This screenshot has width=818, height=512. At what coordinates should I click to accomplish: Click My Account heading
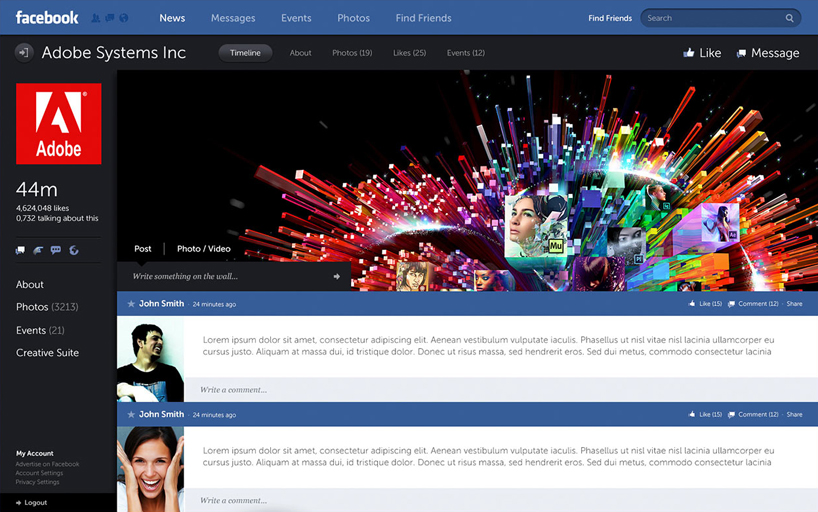(x=34, y=454)
